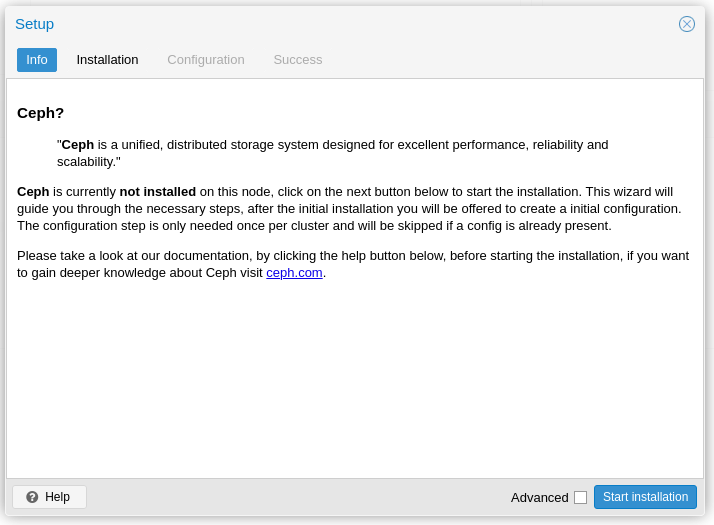Image resolution: width=714 pixels, height=525 pixels.
Task: Click the empty footer bar beside Help
Action: [300, 497]
